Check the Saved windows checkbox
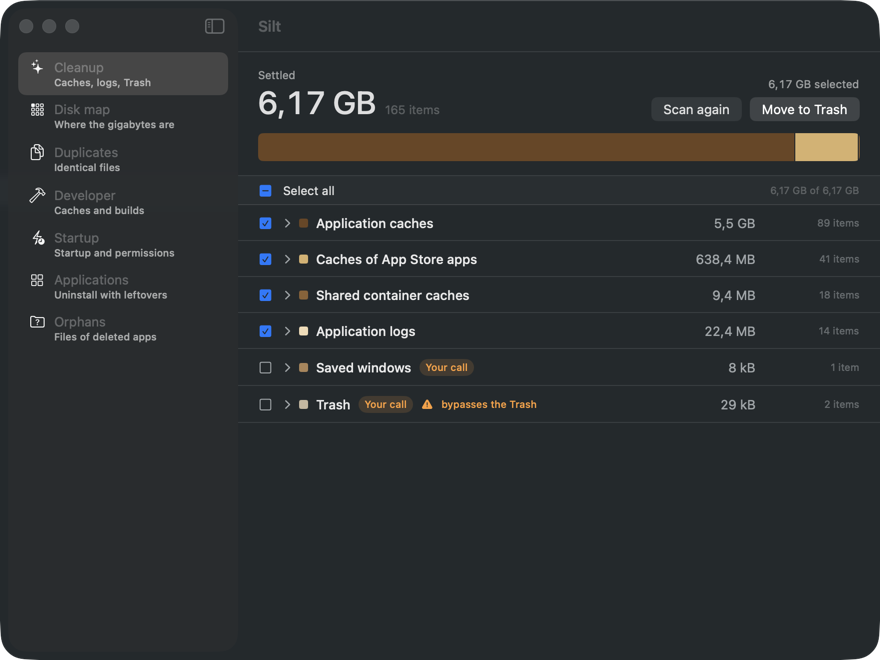The width and height of the screenshot is (880, 660). pyautogui.click(x=265, y=368)
